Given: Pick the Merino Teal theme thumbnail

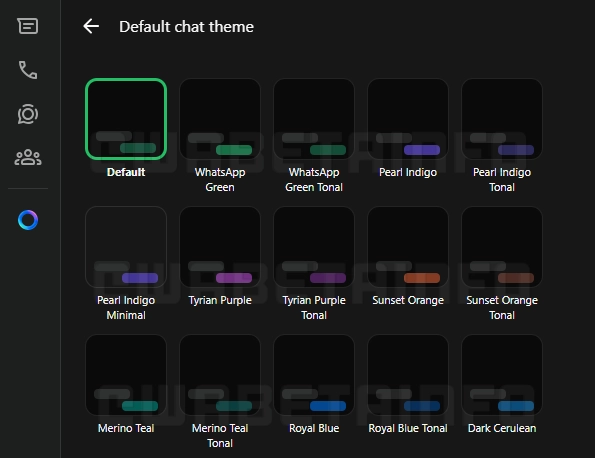Looking at the screenshot, I should pos(126,375).
